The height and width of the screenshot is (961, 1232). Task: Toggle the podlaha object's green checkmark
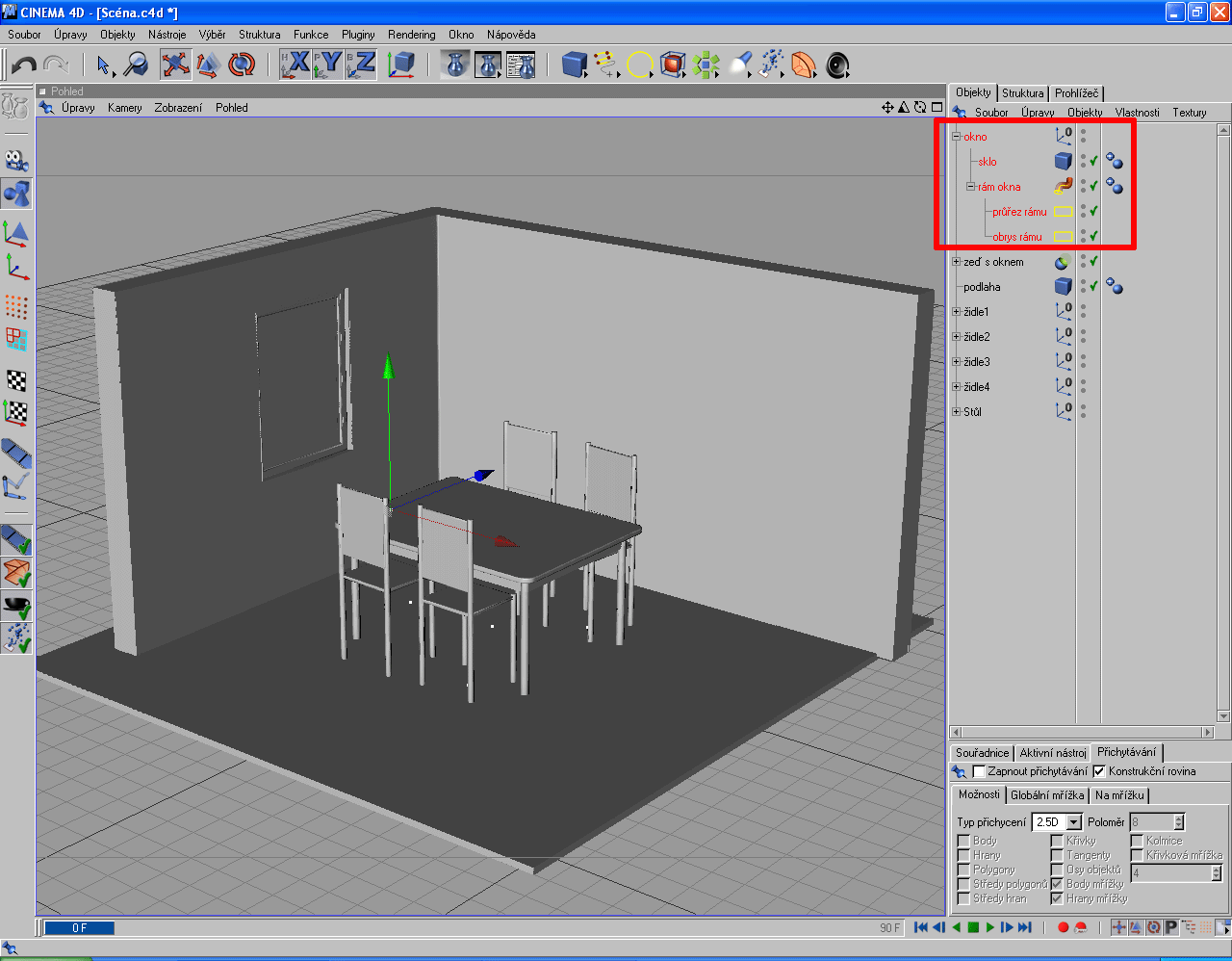(1093, 286)
